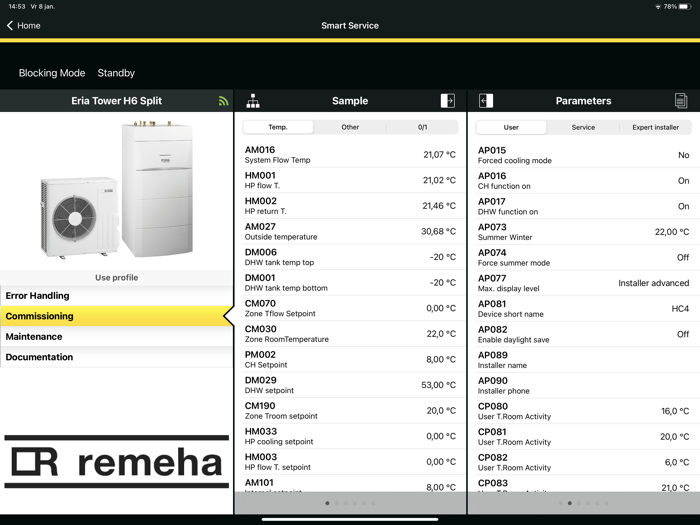700x525 pixels.
Task: Select CM190 Zone Troom setpoint row
Action: 350,410
